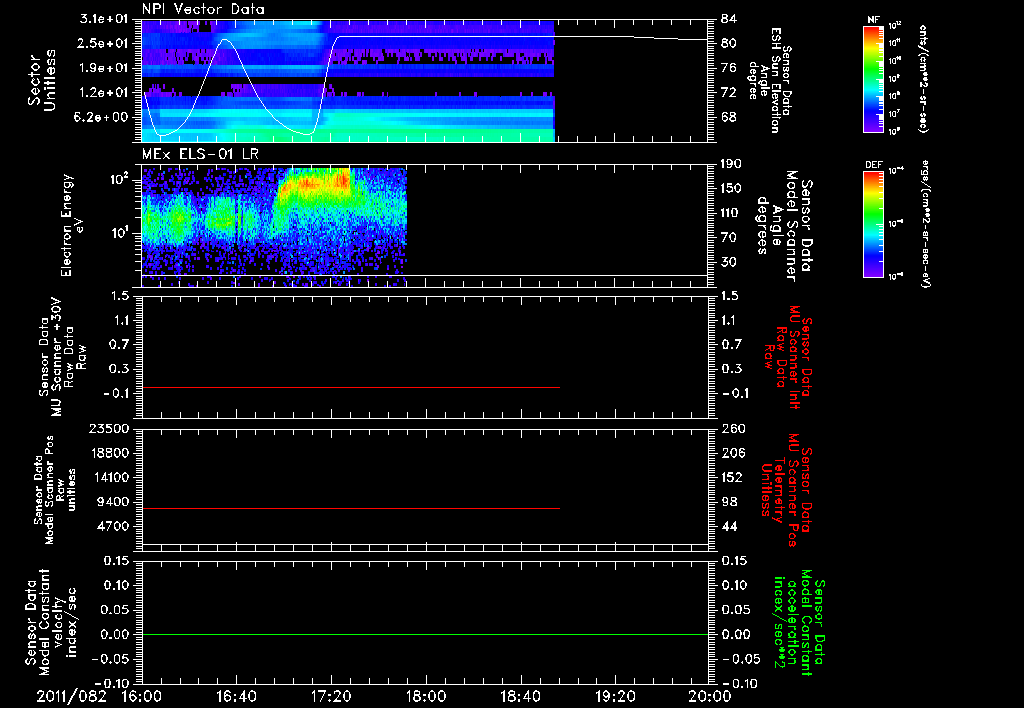
Task: Click the 152 telemetry tick label
Action: 732,477
